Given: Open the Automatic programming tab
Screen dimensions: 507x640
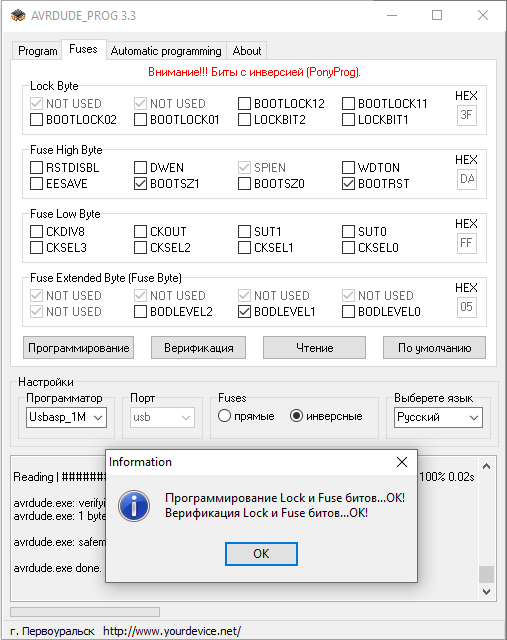Looking at the screenshot, I should 166,51.
